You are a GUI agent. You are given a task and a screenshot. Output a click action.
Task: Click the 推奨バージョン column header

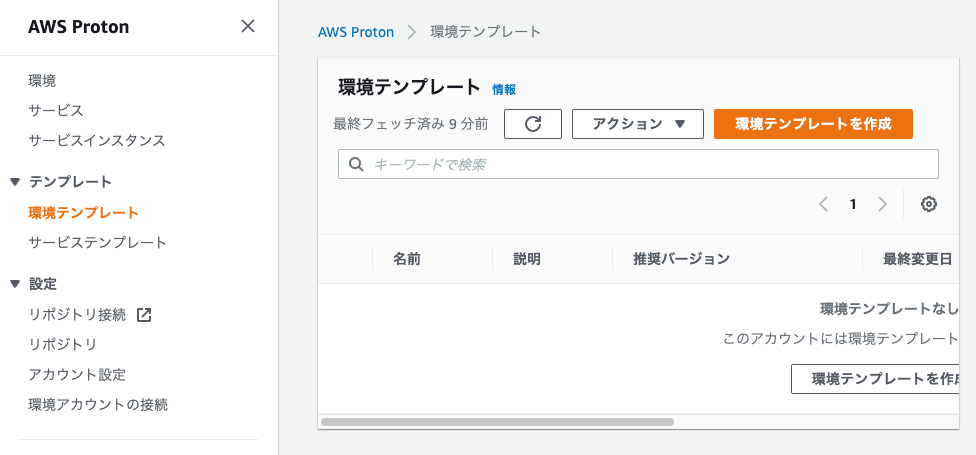(681, 259)
